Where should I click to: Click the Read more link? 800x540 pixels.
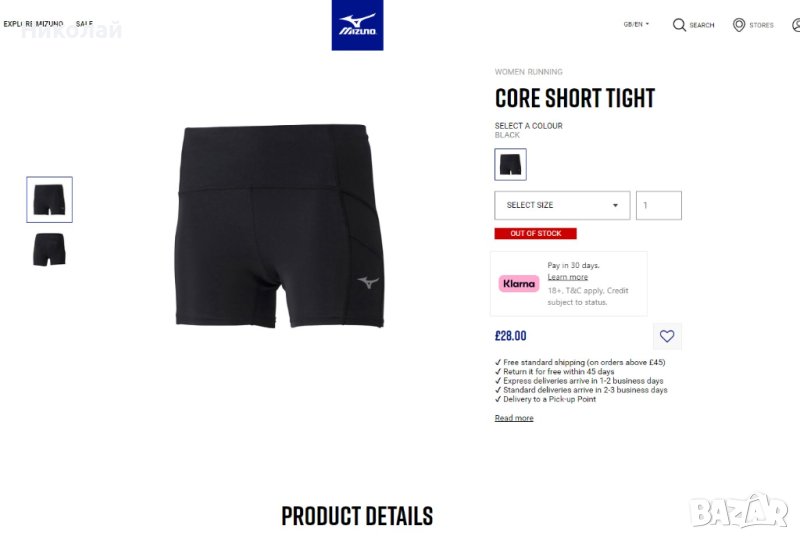click(514, 418)
